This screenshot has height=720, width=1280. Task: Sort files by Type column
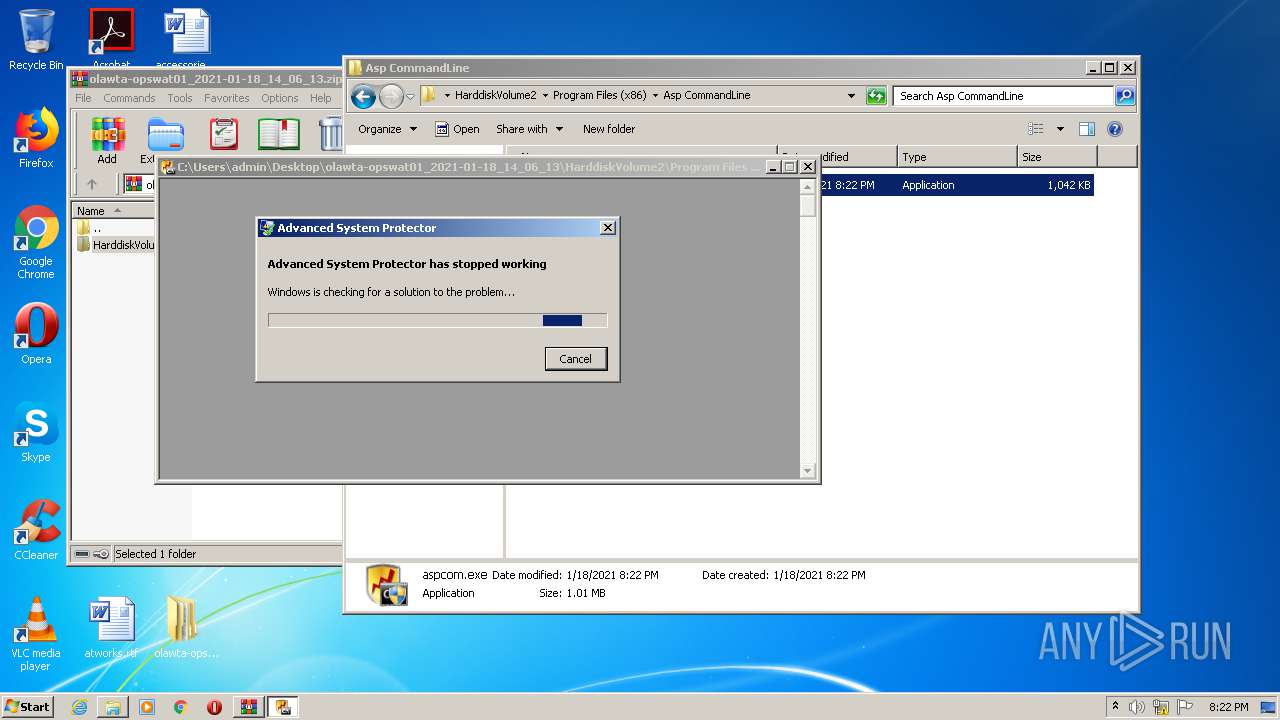(x=956, y=157)
